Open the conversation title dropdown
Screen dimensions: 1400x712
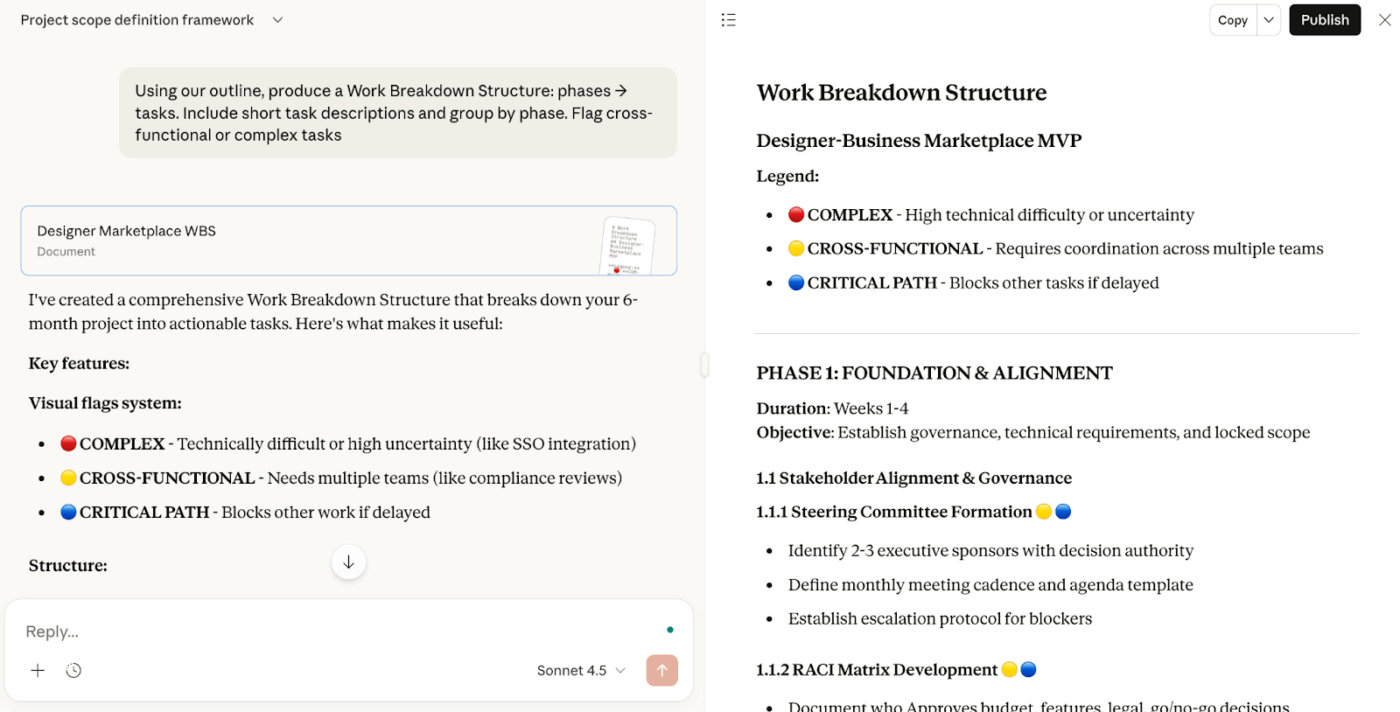click(x=277, y=19)
